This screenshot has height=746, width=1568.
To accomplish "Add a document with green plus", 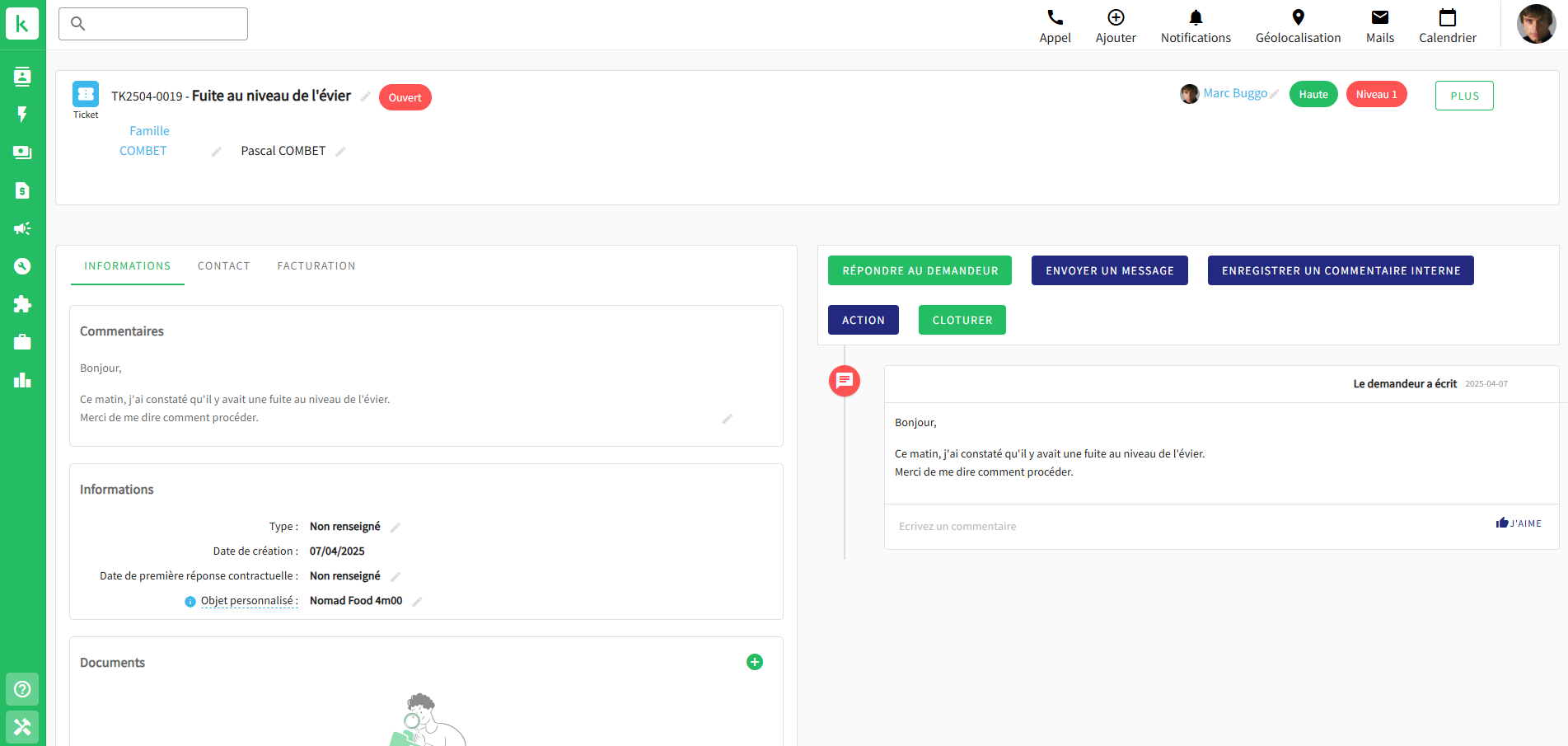I will [x=754, y=662].
